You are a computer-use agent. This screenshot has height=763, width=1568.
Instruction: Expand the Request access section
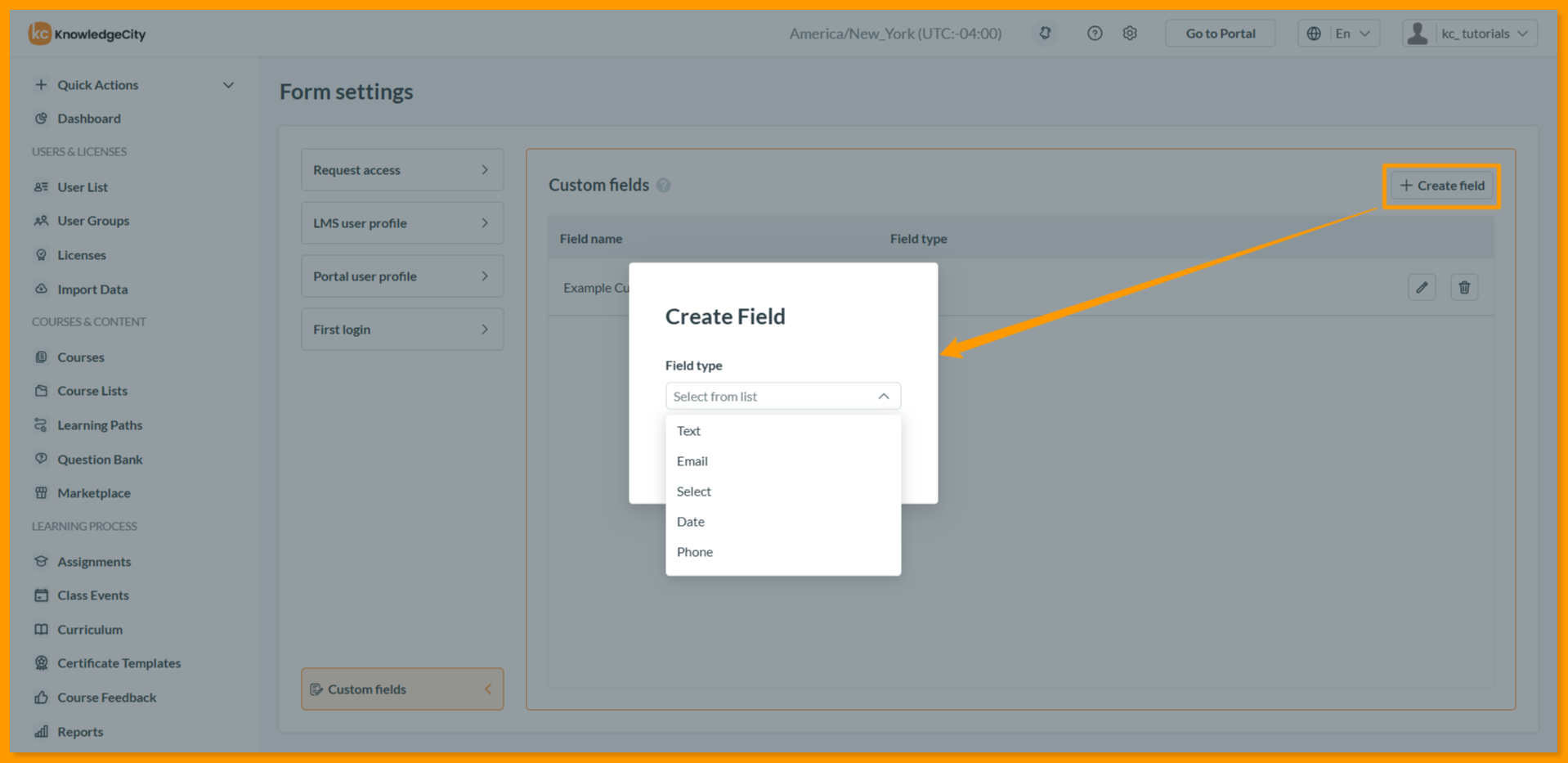[402, 170]
